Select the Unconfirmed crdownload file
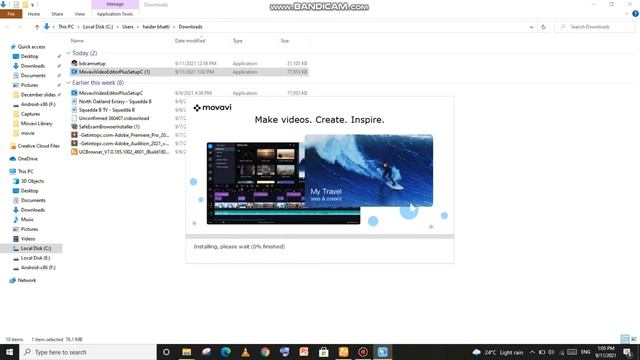640x360 pixels. click(114, 118)
